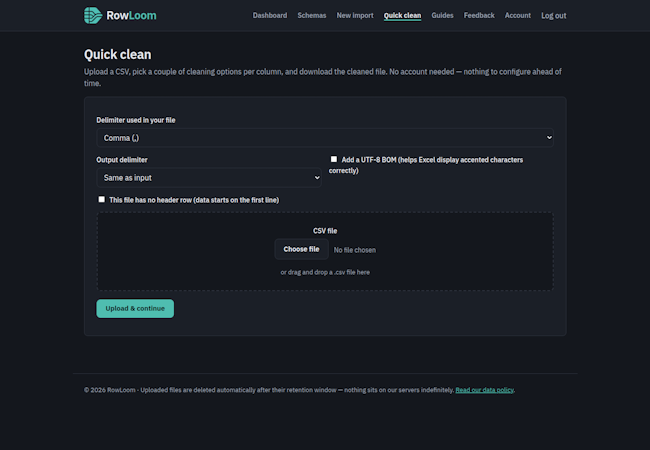Open the Read our data policy link

pos(484,390)
